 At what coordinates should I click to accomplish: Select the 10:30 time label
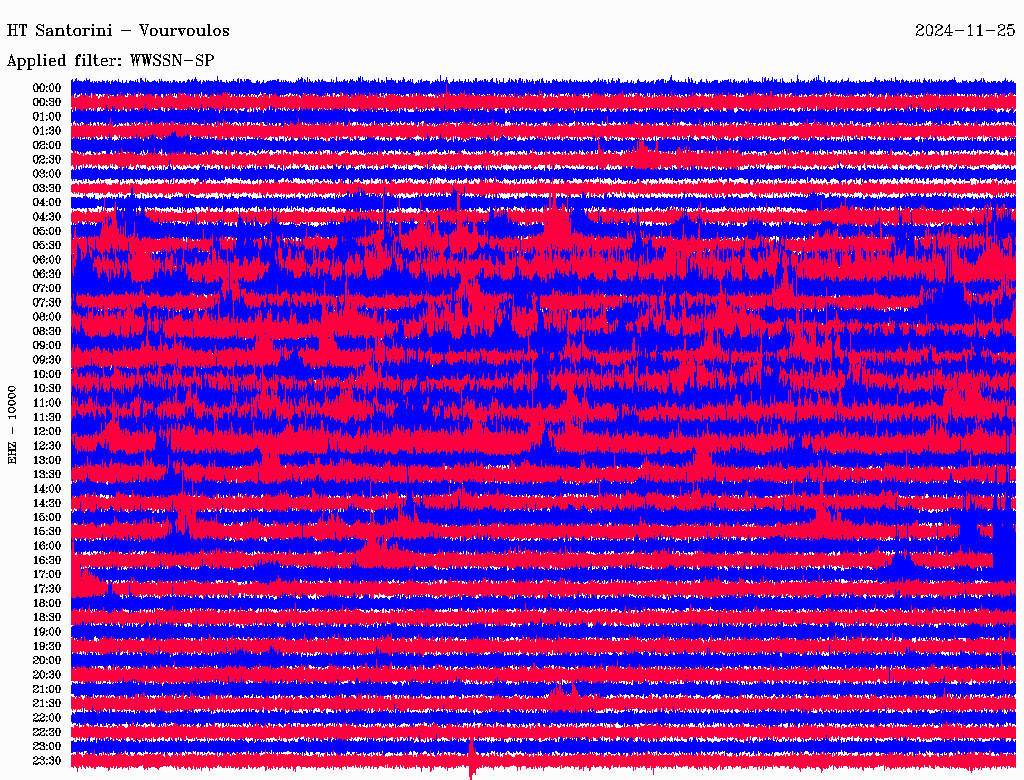click(47, 389)
